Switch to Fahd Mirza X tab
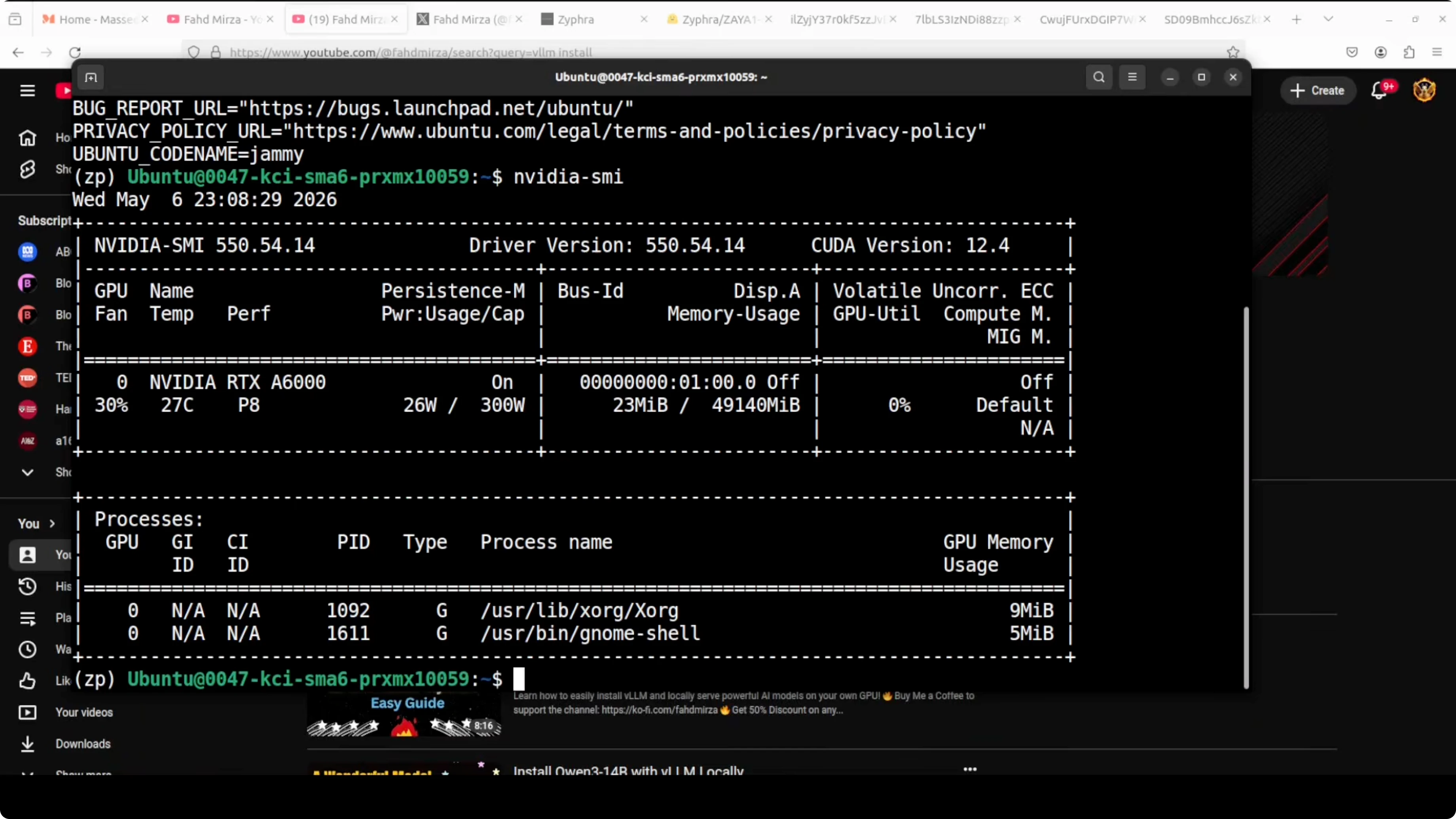This screenshot has width=1456, height=819. 469,19
